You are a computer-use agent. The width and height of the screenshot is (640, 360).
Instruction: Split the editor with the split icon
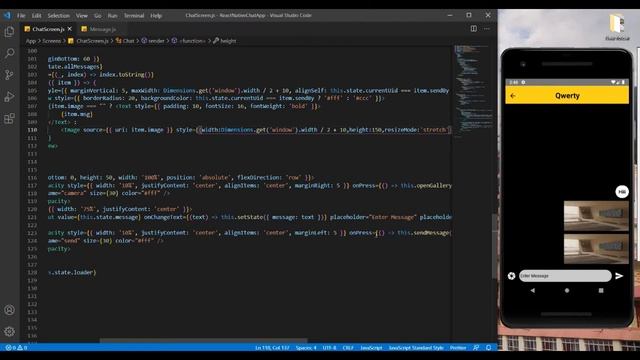[x=473, y=29]
